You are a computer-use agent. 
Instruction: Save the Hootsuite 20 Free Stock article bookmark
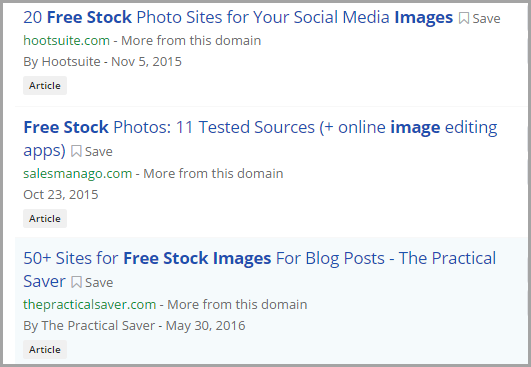pos(480,18)
